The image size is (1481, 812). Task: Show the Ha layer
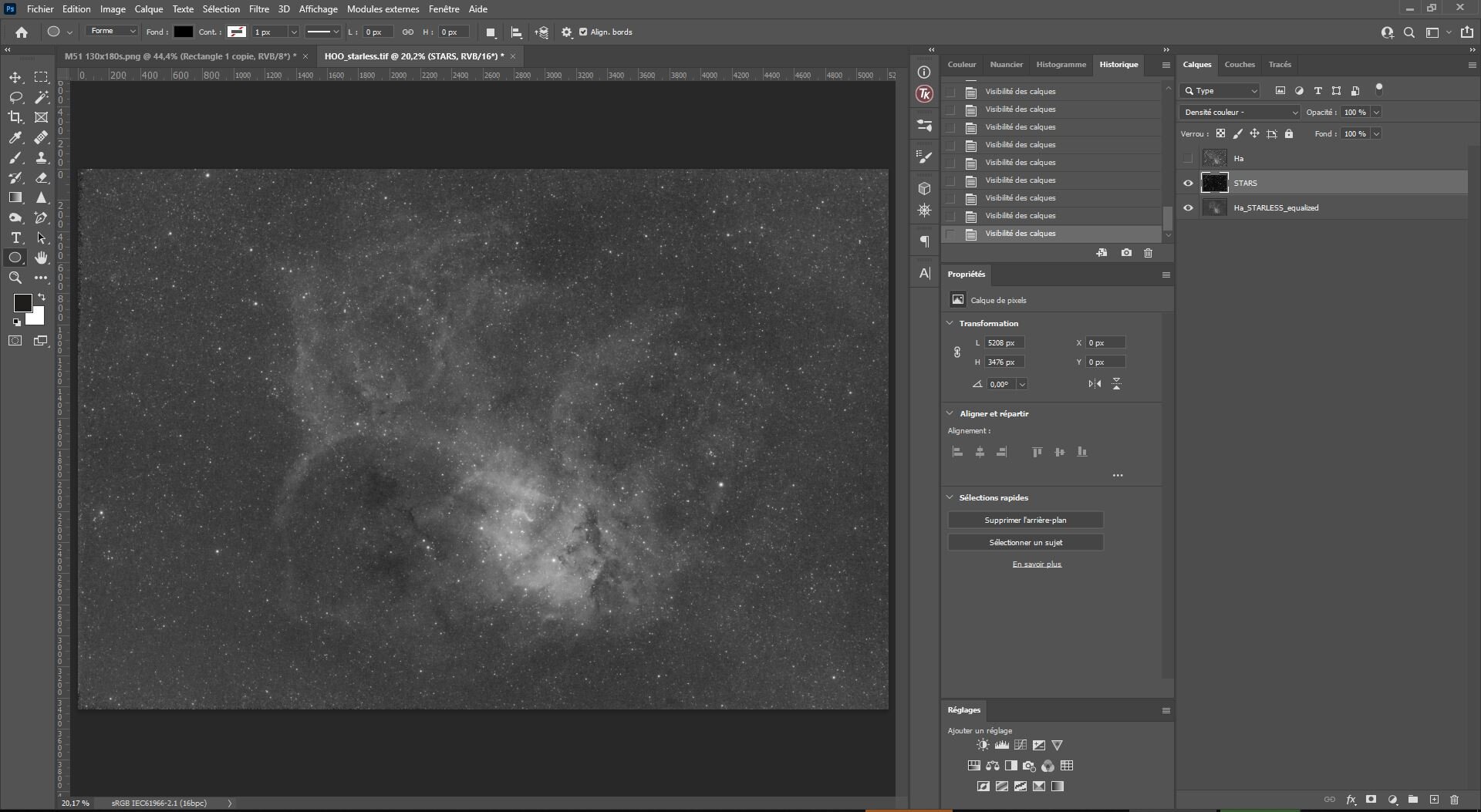pyautogui.click(x=1188, y=159)
